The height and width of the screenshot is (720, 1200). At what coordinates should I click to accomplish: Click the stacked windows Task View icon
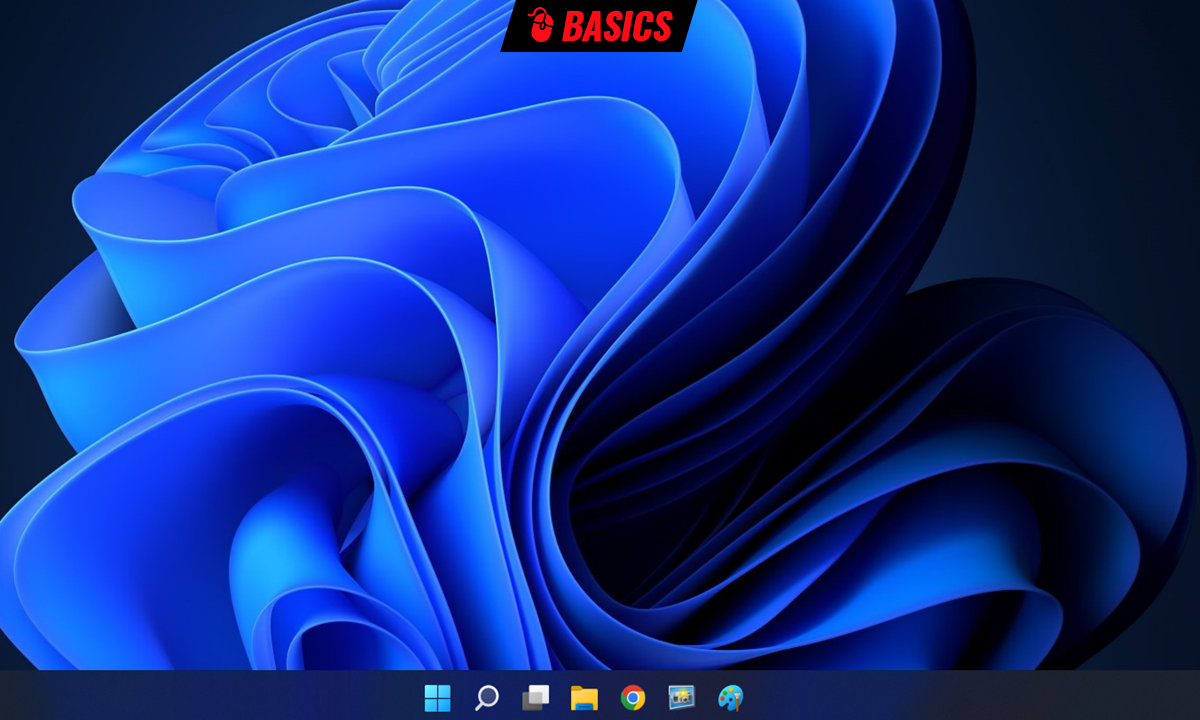point(536,697)
